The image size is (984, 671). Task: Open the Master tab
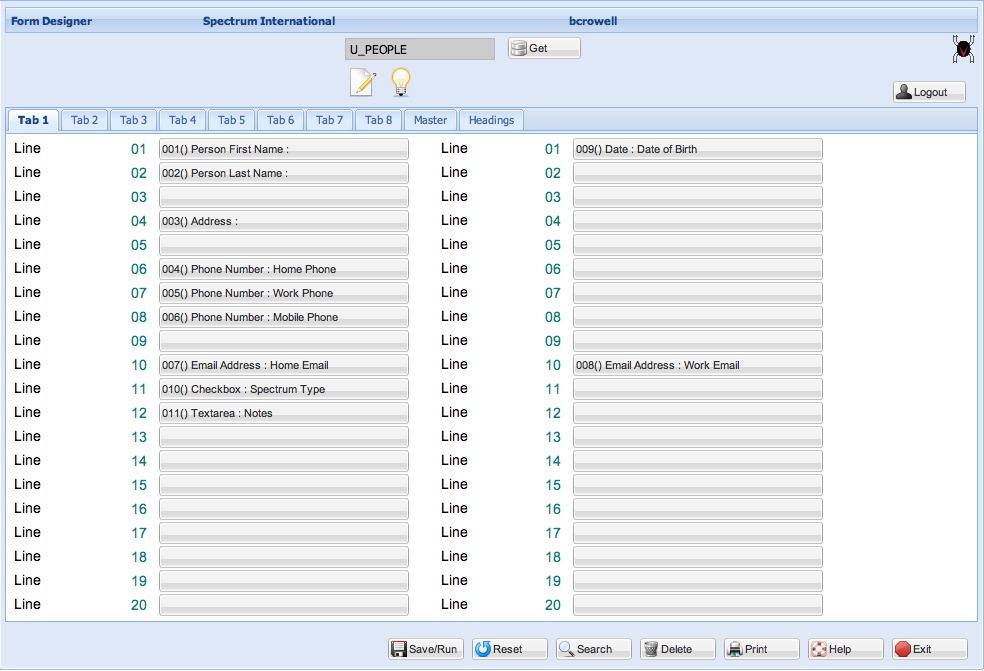[430, 120]
